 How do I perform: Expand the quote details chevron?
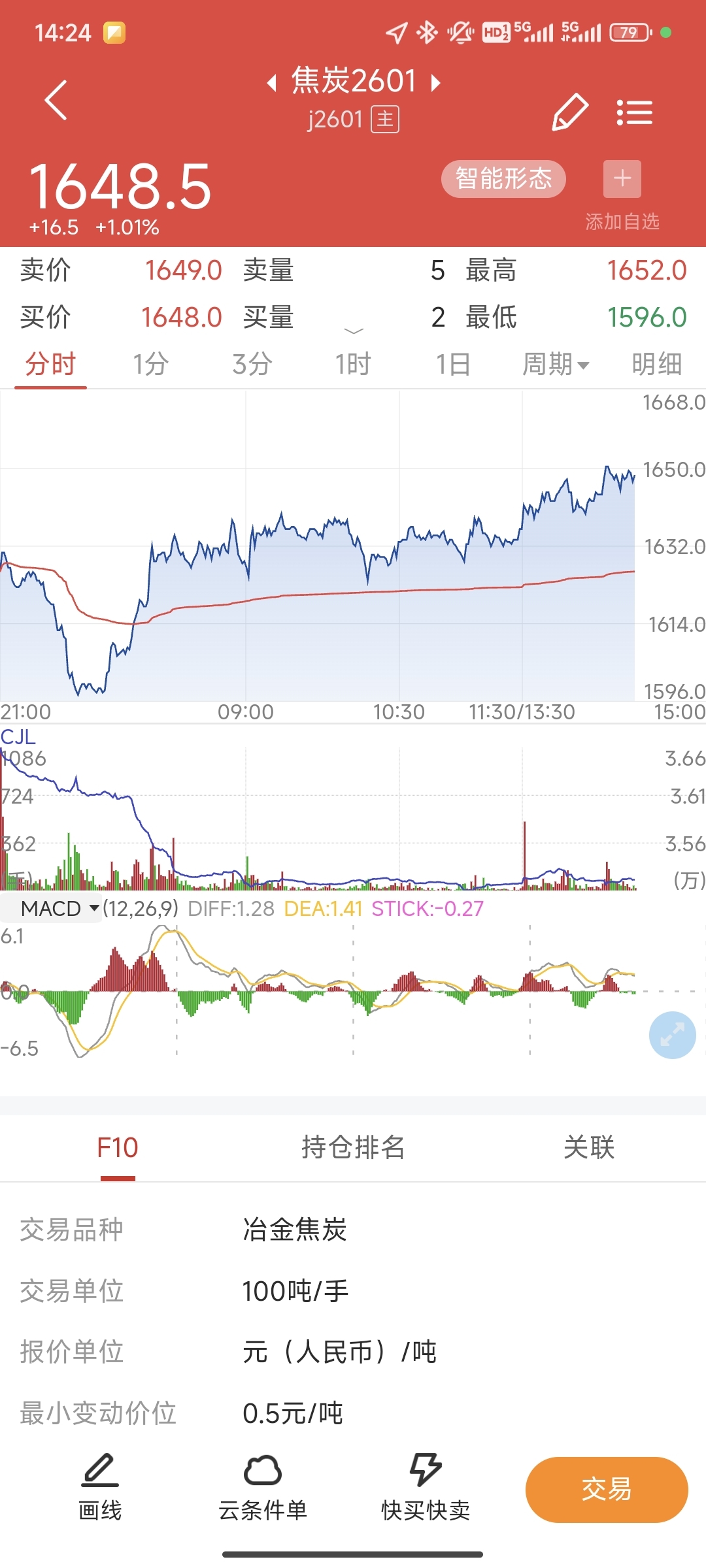tap(353, 331)
